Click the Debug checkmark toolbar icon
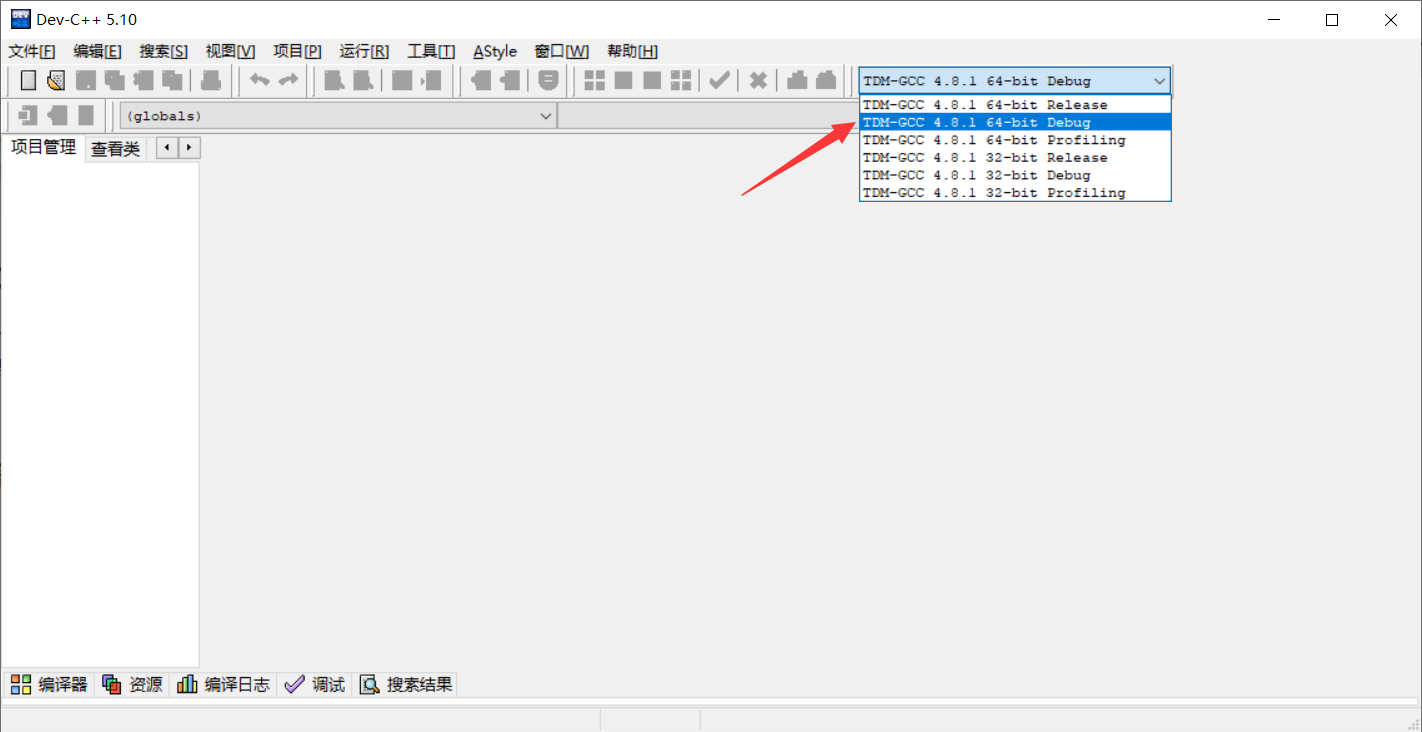The width and height of the screenshot is (1422, 732). (x=719, y=81)
